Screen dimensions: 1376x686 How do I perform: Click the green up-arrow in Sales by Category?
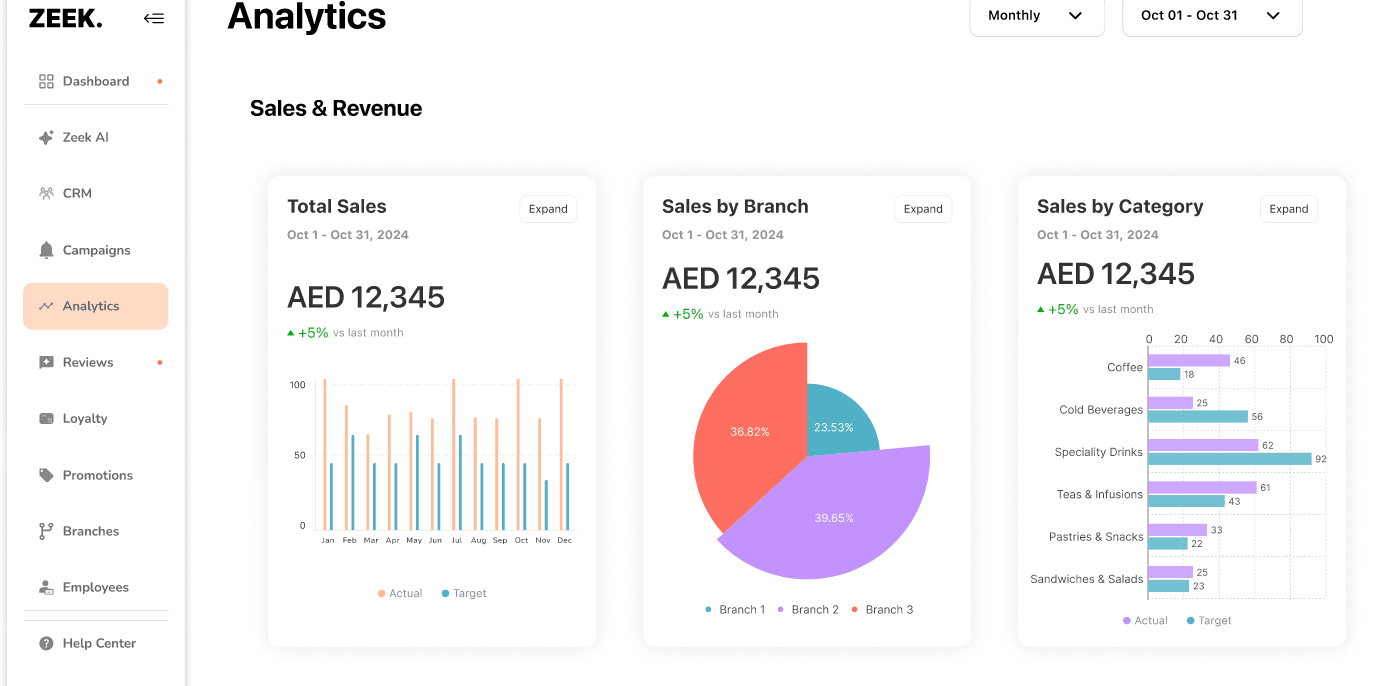pyautogui.click(x=1041, y=310)
